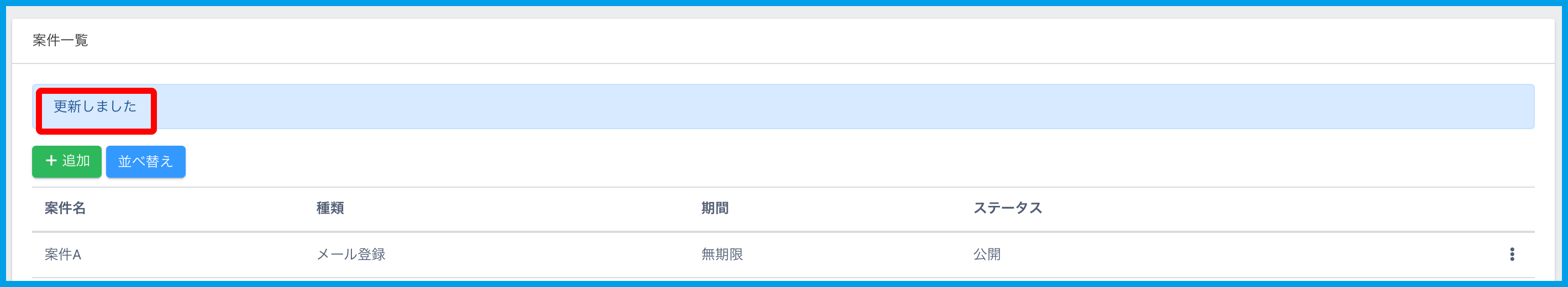Open the three-dot menu for 案件A
Viewport: 1568px width, 287px height.
click(x=1512, y=254)
